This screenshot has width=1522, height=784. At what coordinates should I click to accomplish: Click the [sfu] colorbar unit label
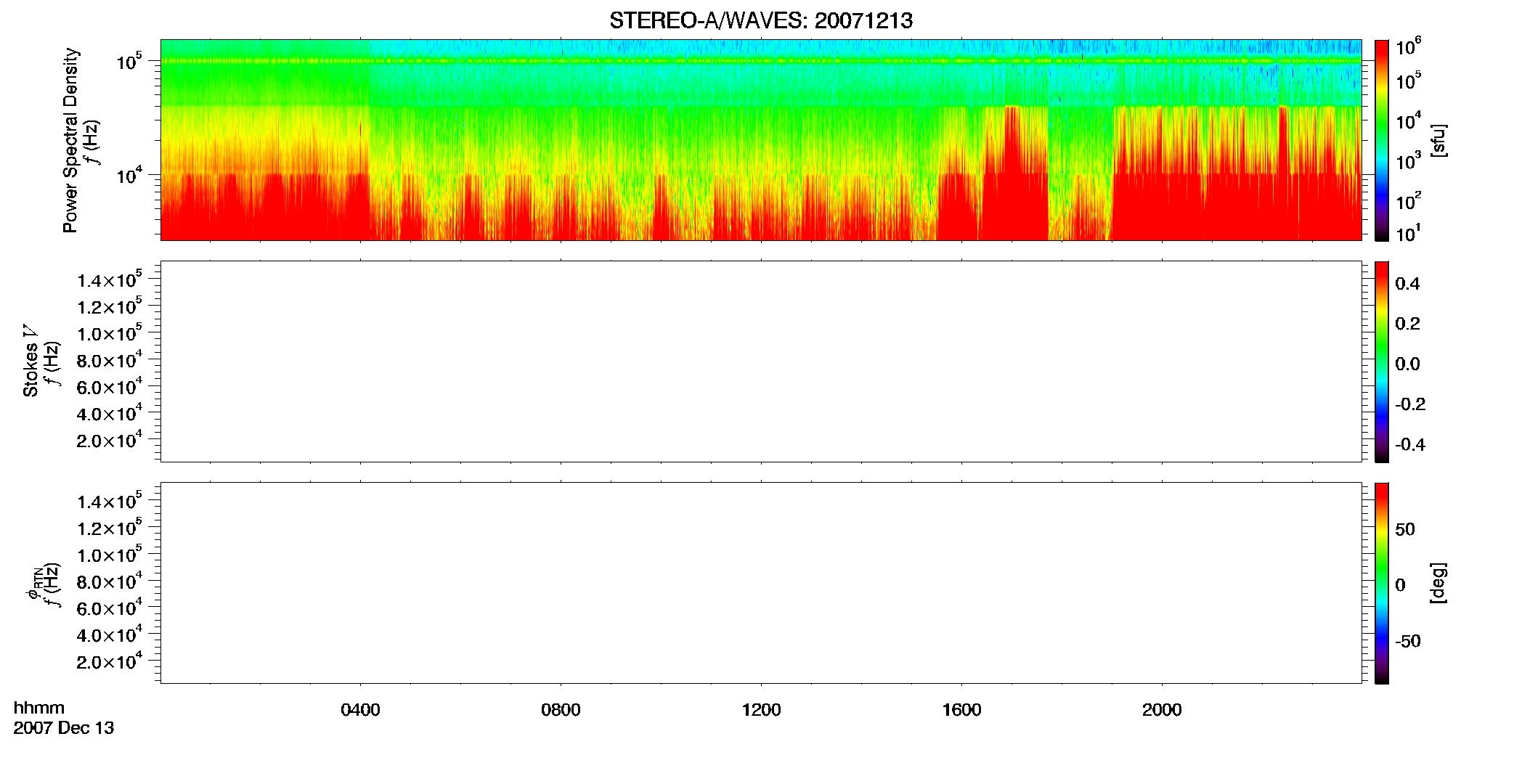[1438, 140]
